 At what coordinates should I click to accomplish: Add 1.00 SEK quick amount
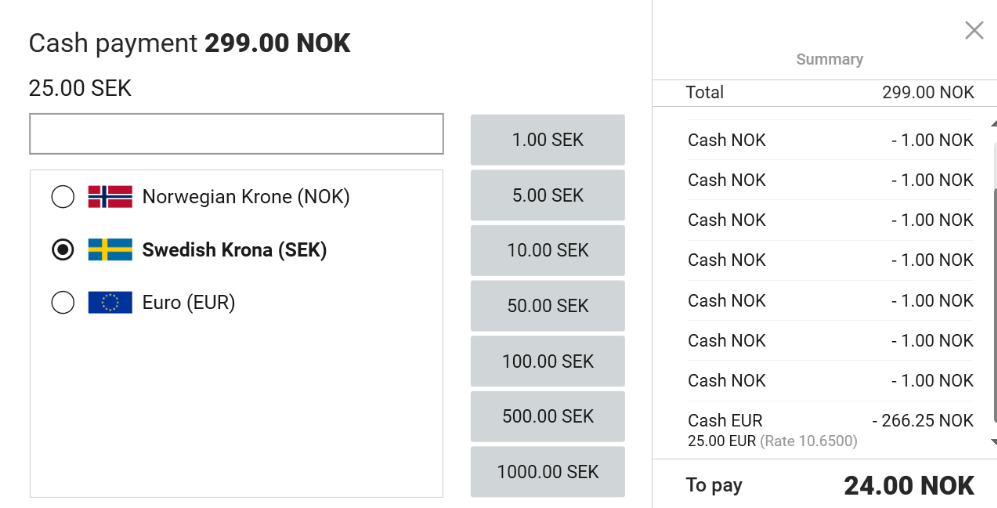click(x=547, y=140)
